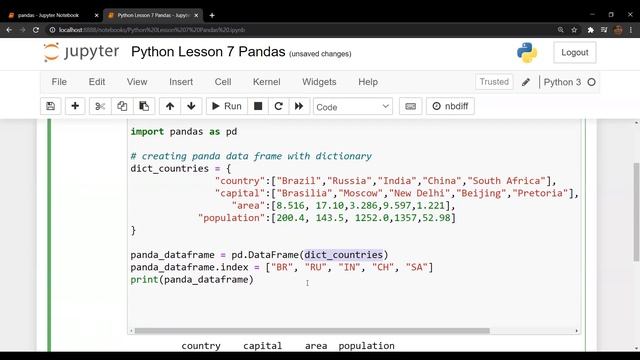Open the File menu
The width and height of the screenshot is (640, 360).
[x=59, y=82]
